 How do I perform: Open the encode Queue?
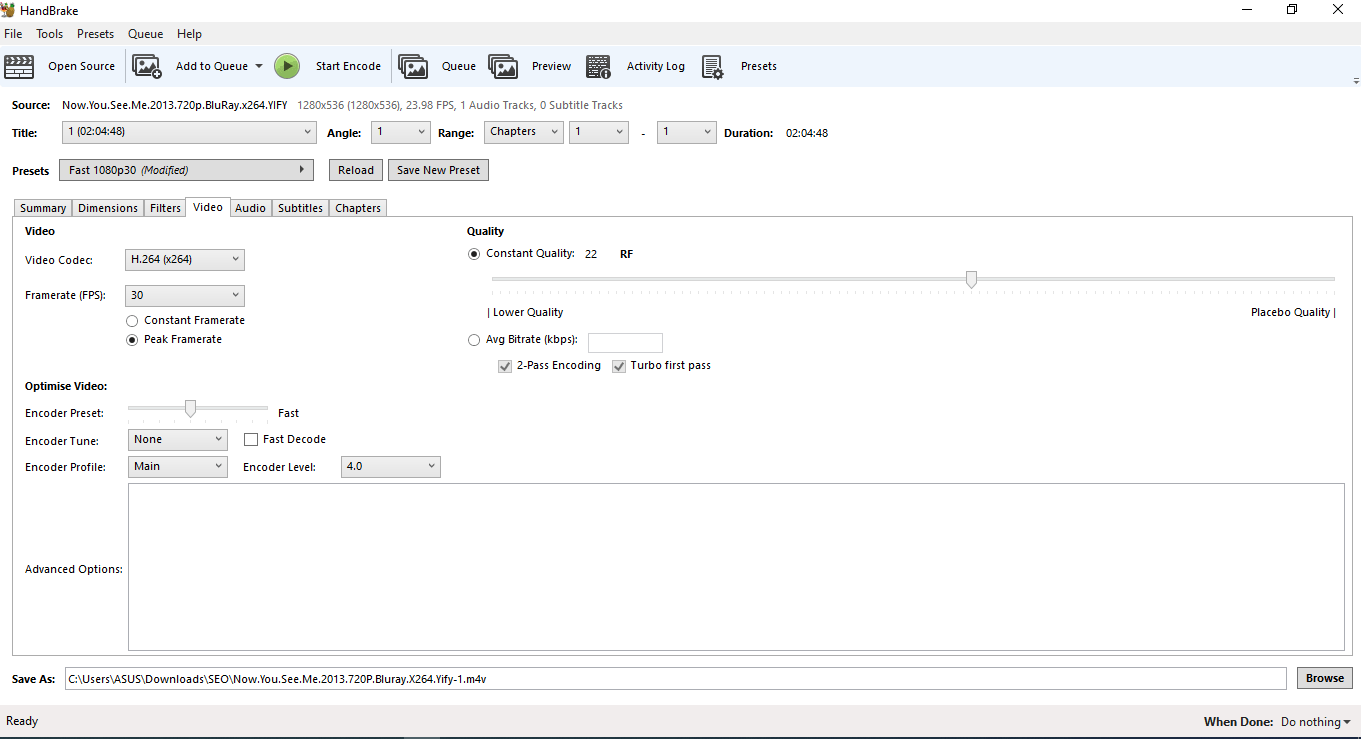(440, 66)
